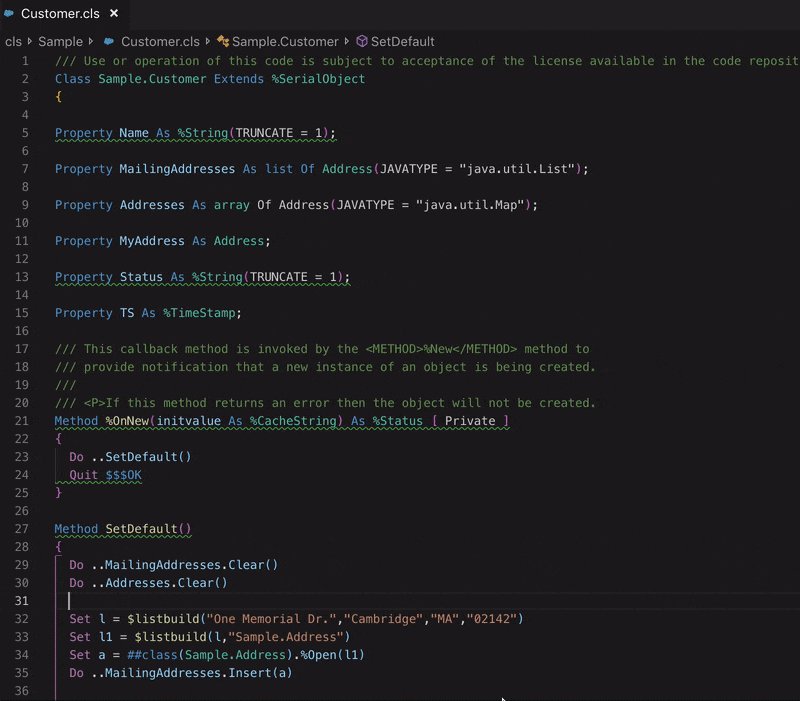The image size is (800, 701).
Task: Click property 'Status' on line 13
Action: pyautogui.click(x=141, y=277)
